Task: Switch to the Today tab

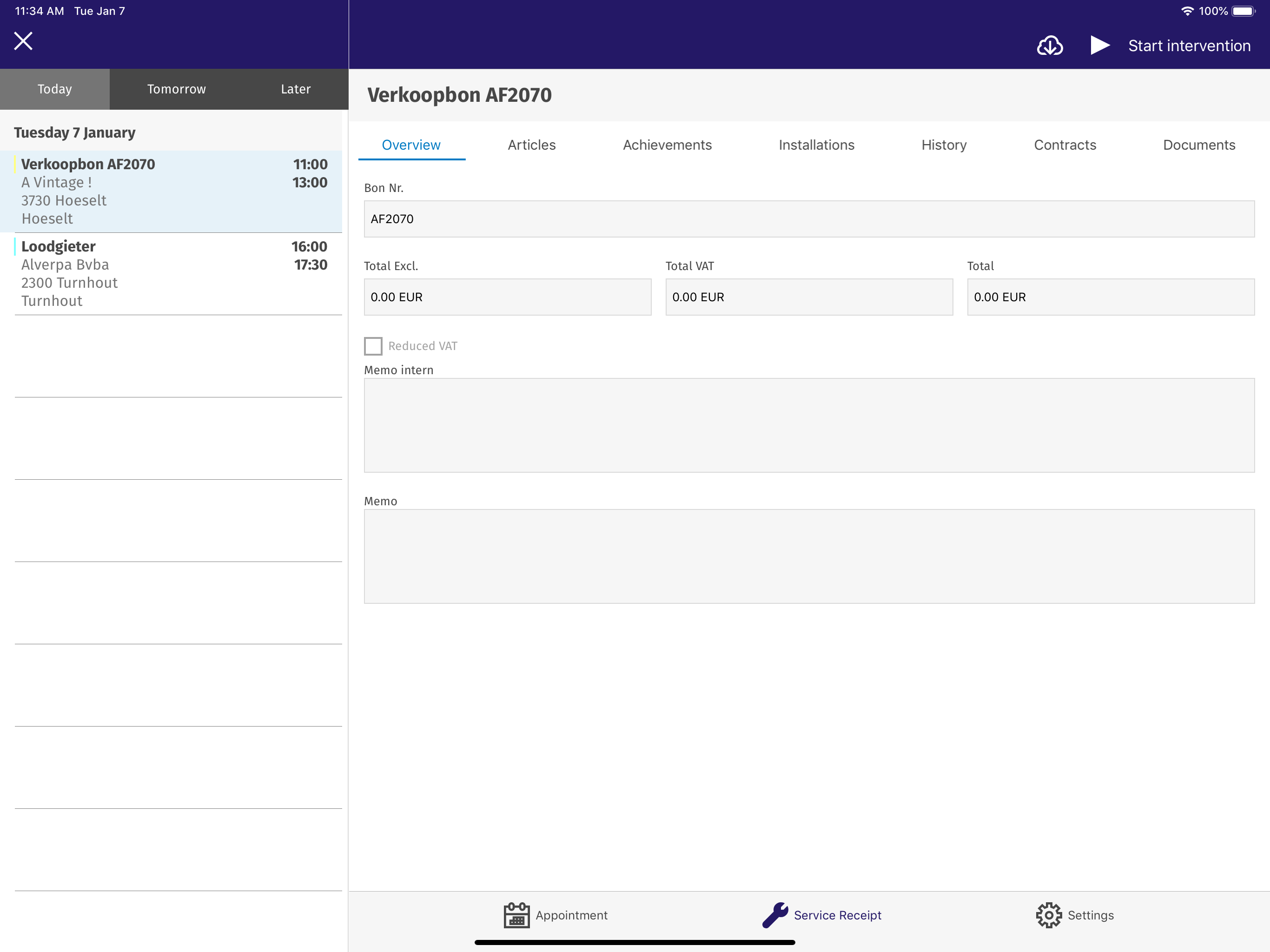Action: [x=54, y=89]
